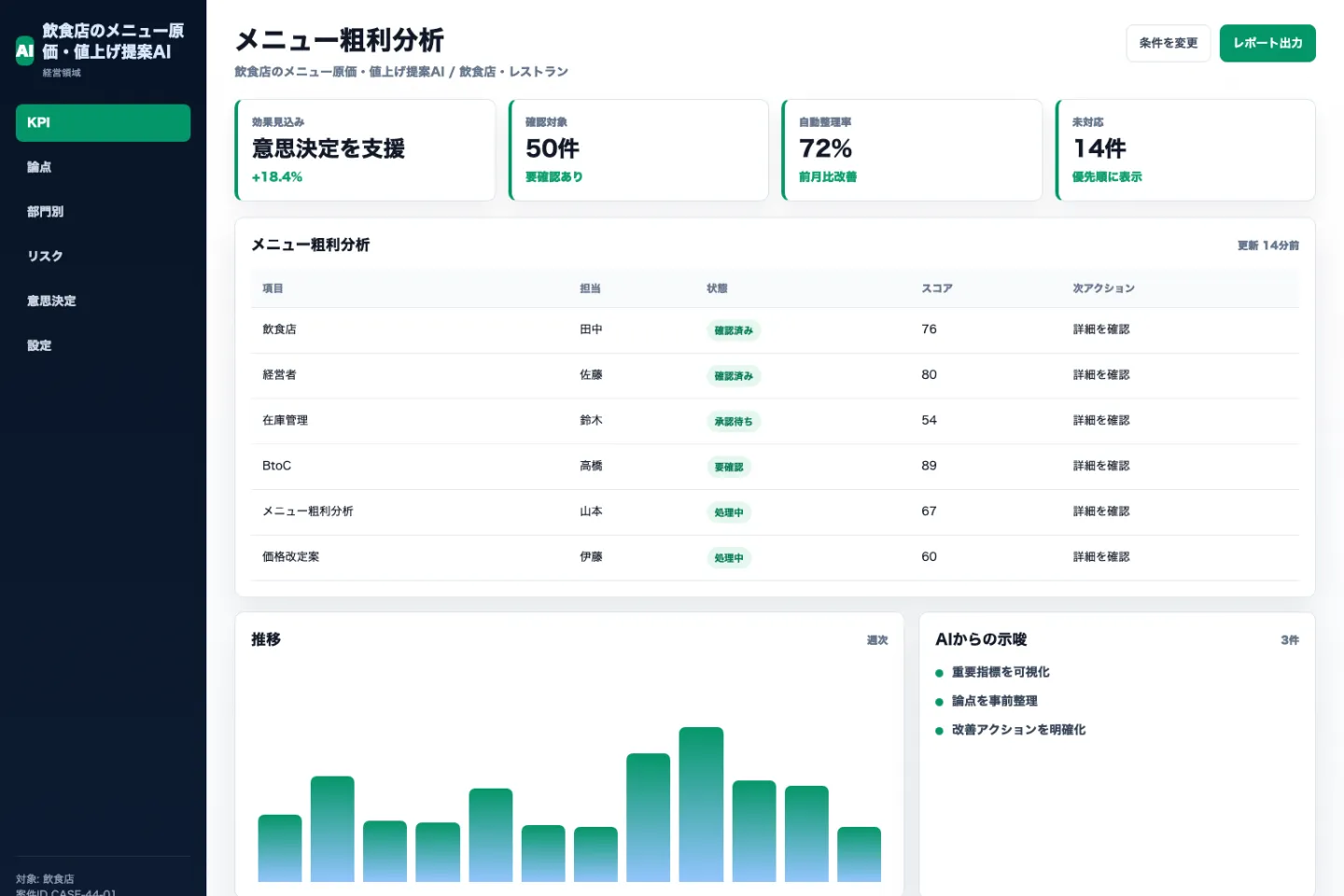
Task: Open 意思決定 sidebar item
Action: click(x=103, y=301)
